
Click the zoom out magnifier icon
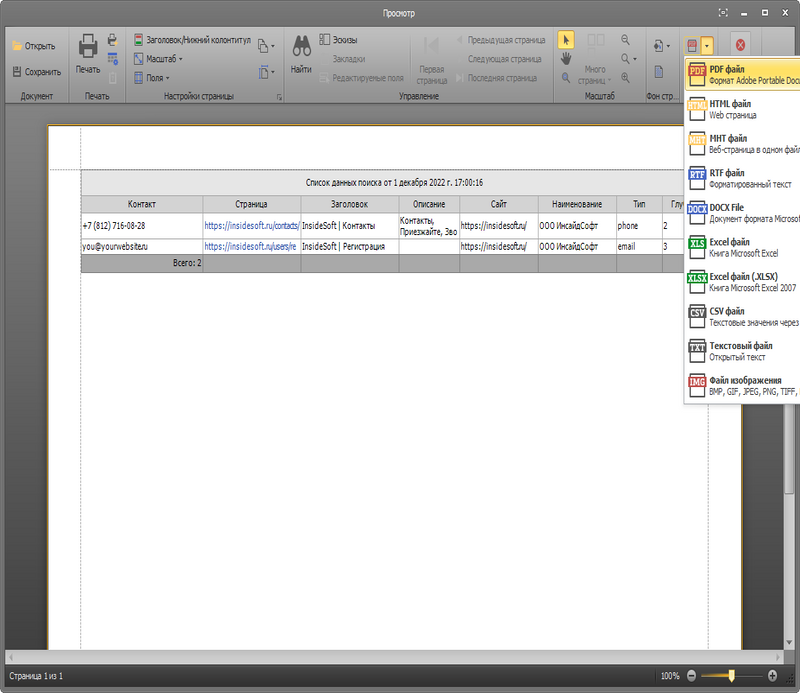[625, 40]
